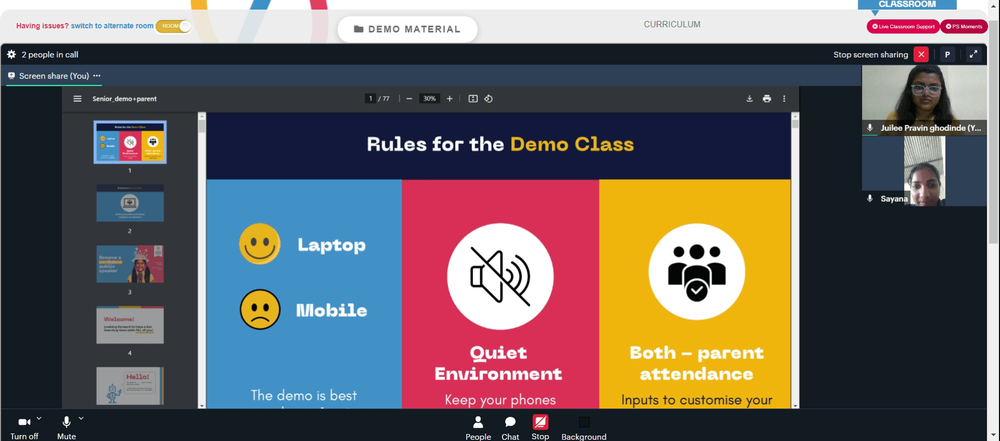Print the PDF document
Image resolution: width=1000 pixels, height=441 pixels.
pyautogui.click(x=767, y=98)
